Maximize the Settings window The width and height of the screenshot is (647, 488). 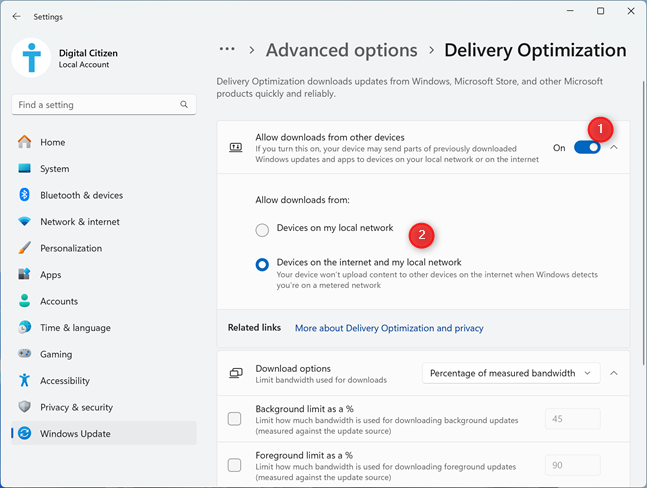coord(600,11)
